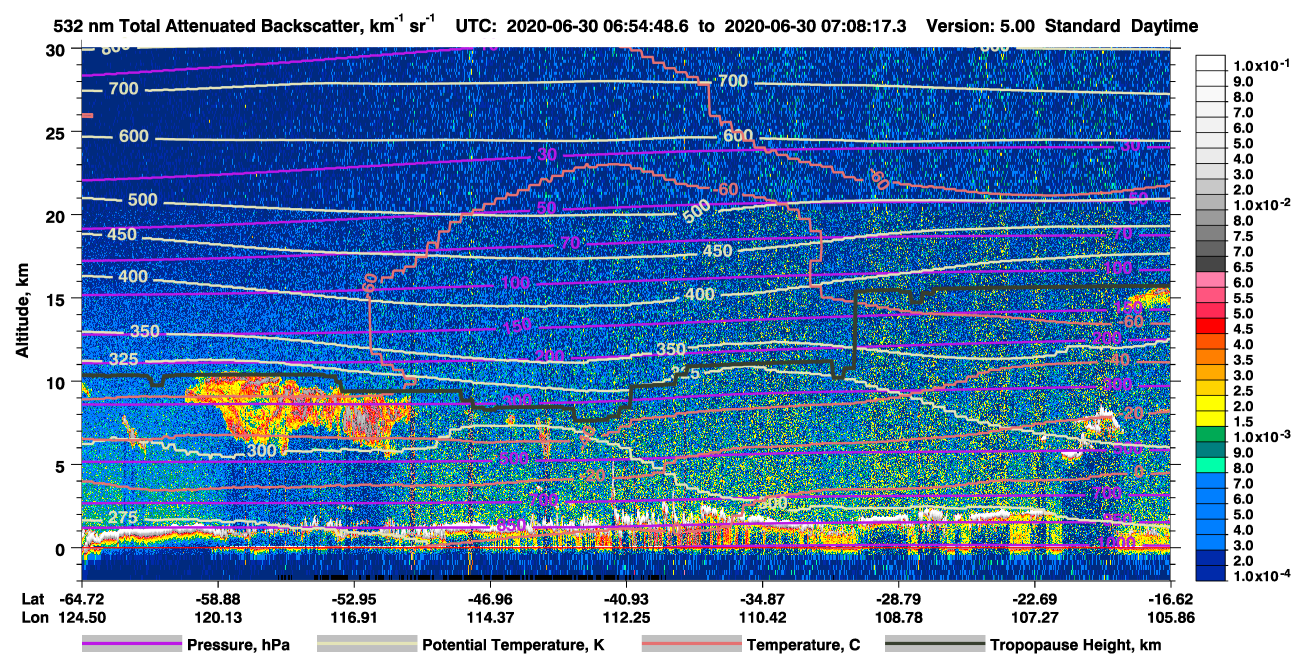Viewport: 1300px width, 667px height.
Task: Click latitude value -40.93
Action: 627,600
